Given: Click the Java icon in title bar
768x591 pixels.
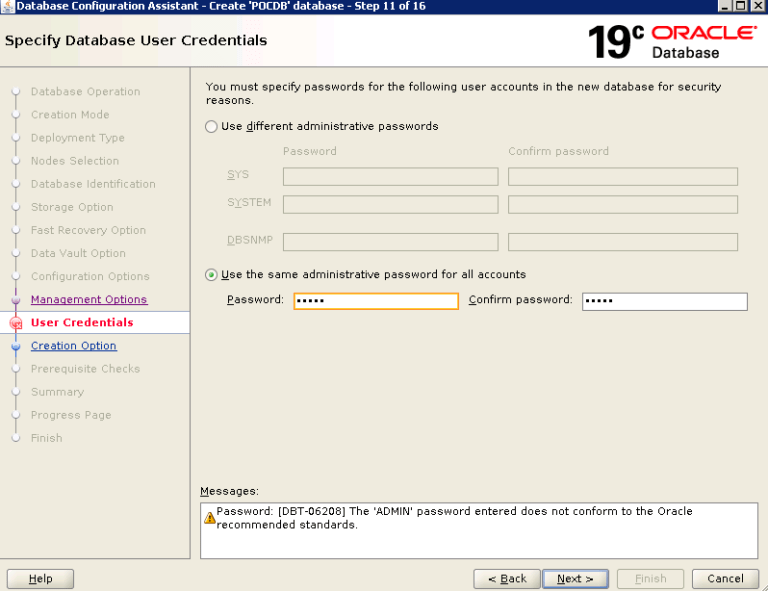Looking at the screenshot, I should 8,6.
